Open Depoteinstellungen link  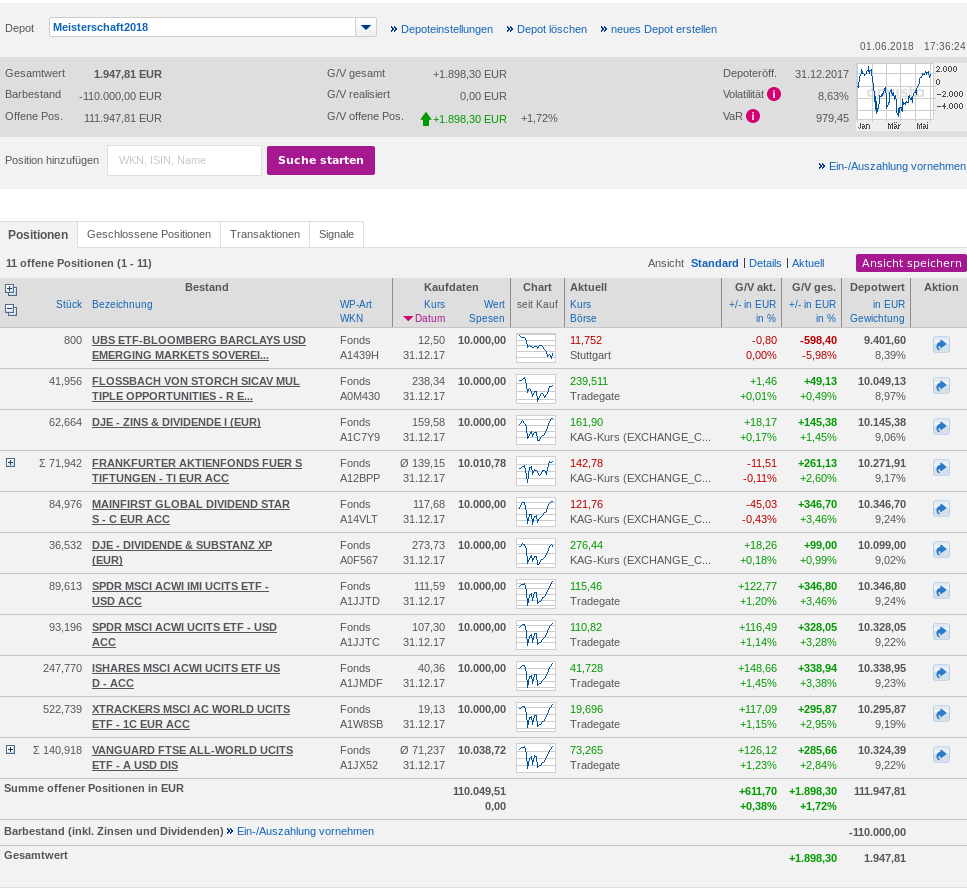tap(446, 29)
